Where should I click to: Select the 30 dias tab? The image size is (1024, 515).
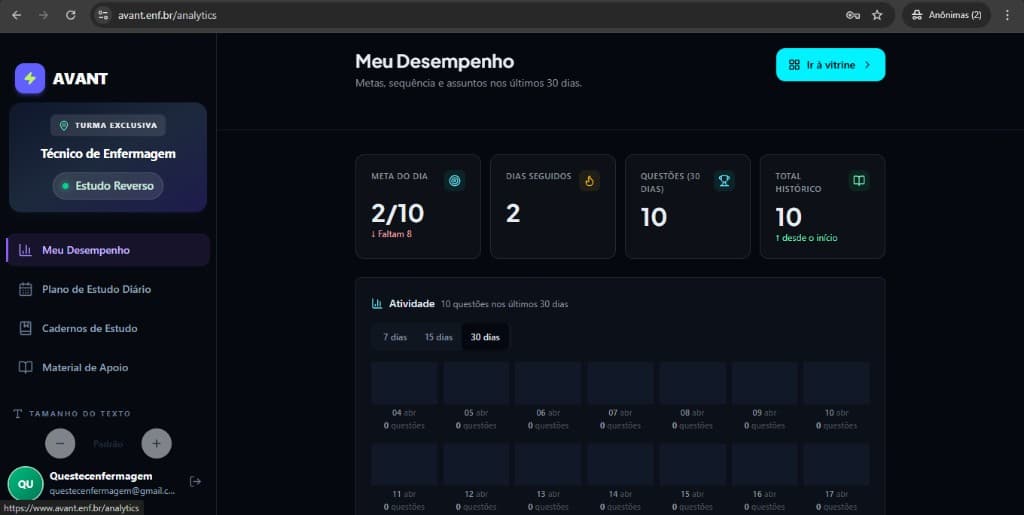[x=485, y=337]
